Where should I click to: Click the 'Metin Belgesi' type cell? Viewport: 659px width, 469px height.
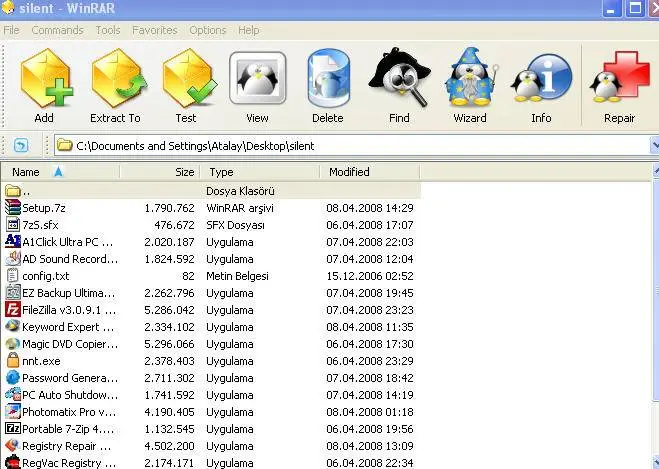[x=237, y=276]
